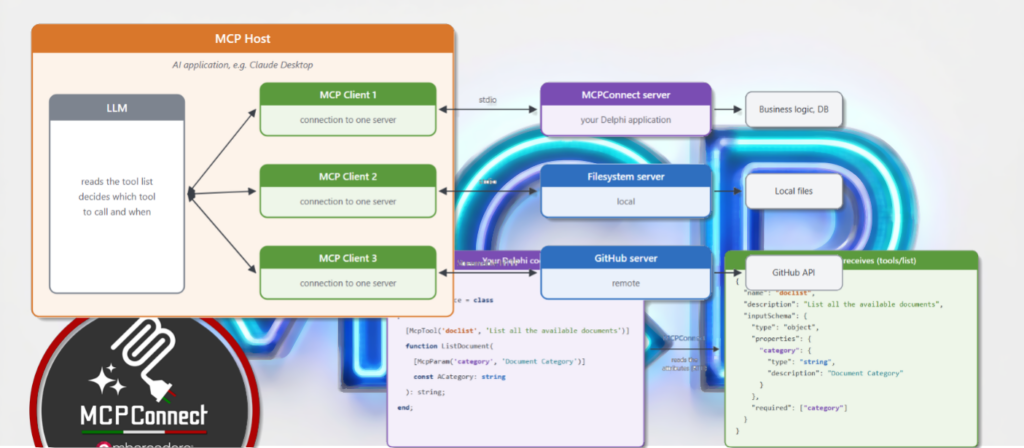Click the 'MCPConnect' wordmark in the logo

point(144,415)
